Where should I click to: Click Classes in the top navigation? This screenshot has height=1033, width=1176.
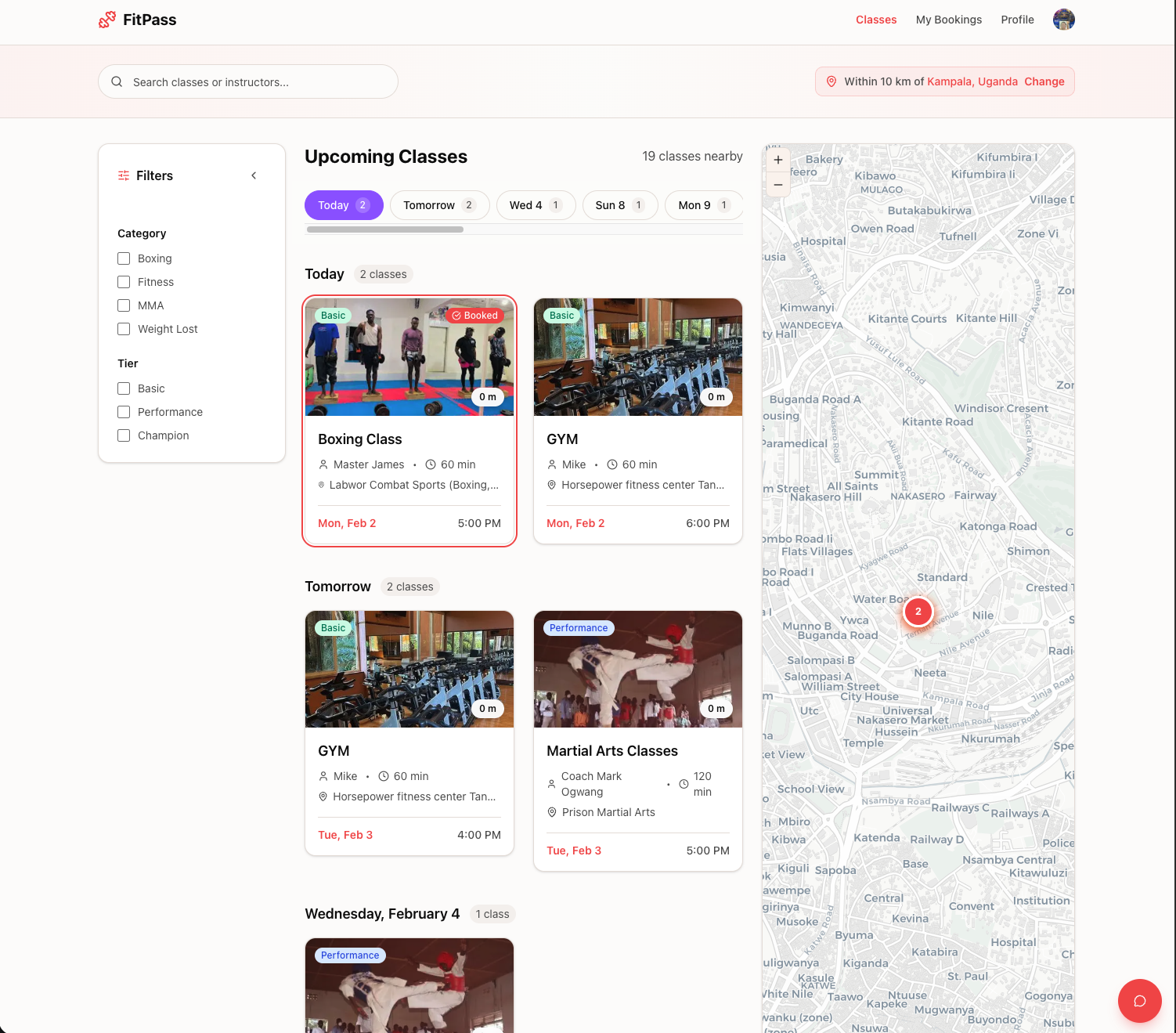[x=876, y=20]
